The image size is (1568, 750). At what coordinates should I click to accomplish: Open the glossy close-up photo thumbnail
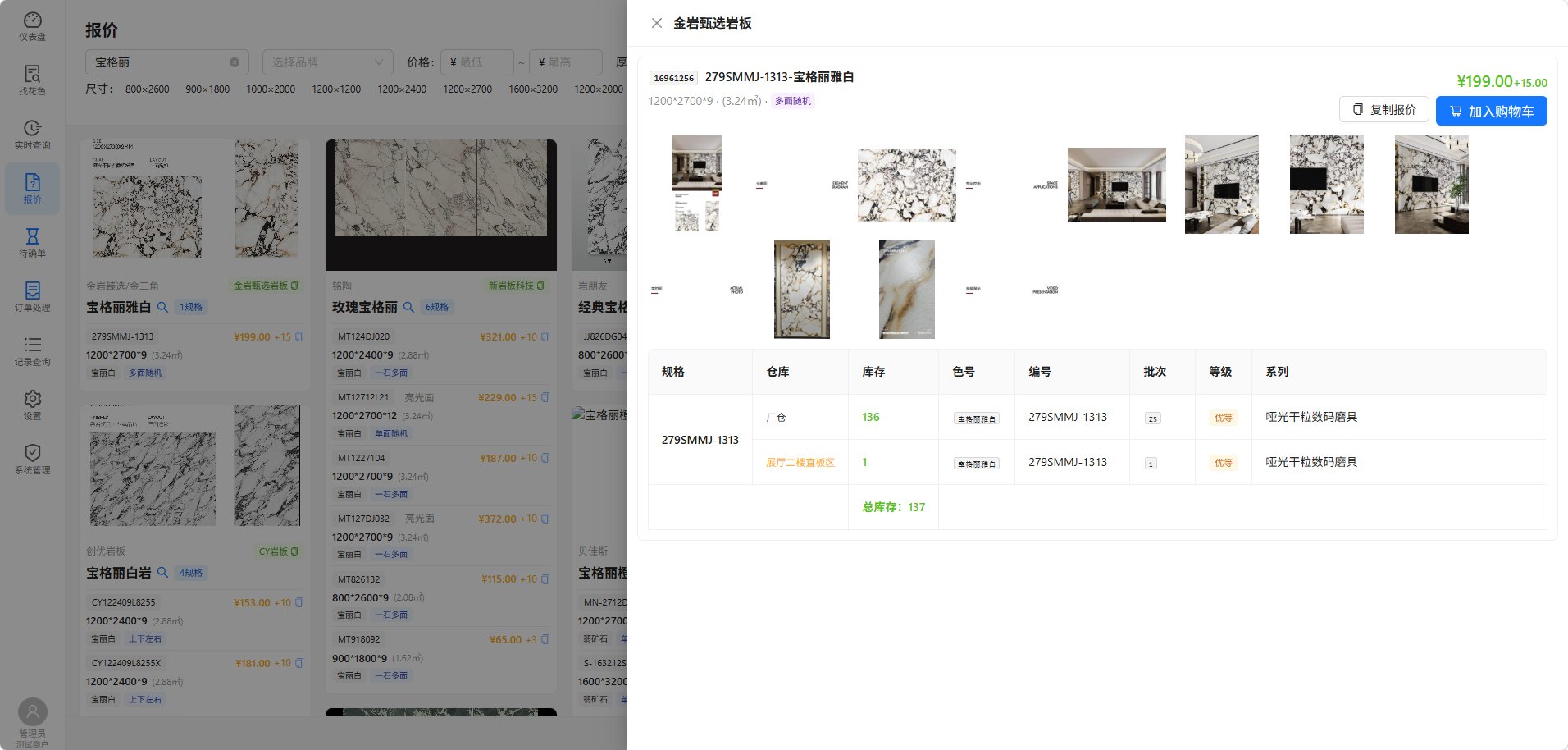906,290
